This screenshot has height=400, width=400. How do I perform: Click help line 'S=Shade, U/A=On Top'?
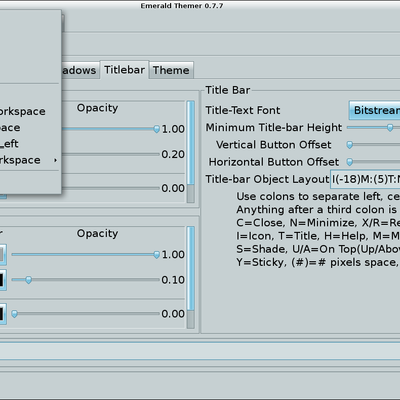click(x=318, y=249)
